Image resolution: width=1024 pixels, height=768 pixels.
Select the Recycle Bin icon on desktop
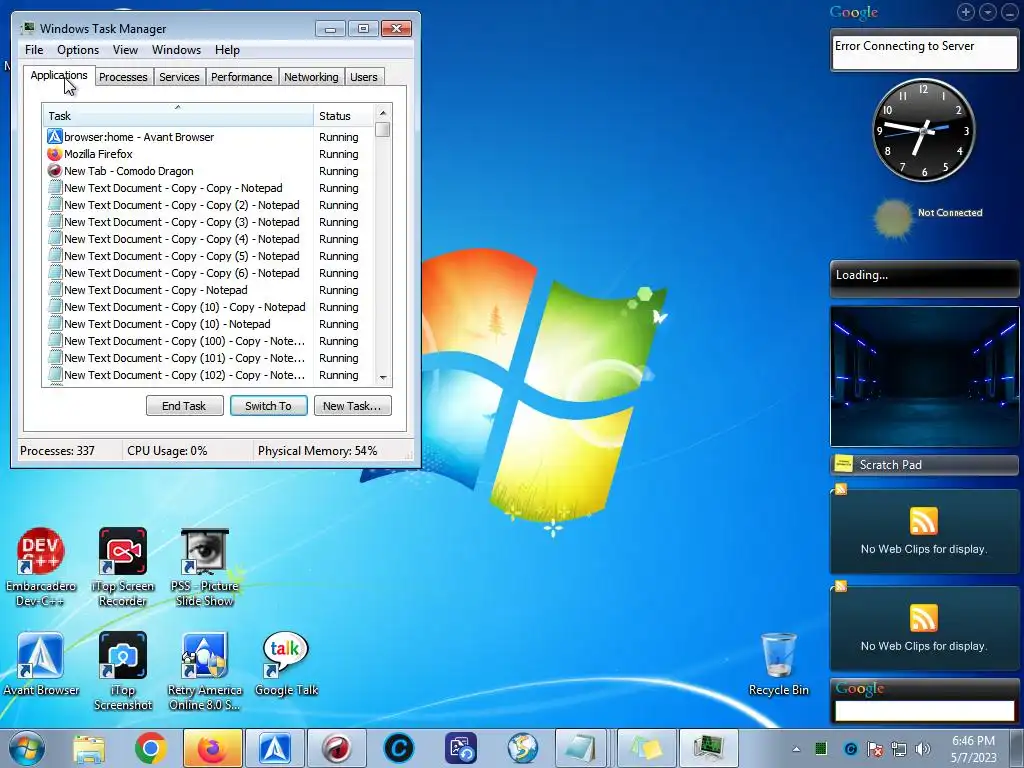(x=778, y=664)
